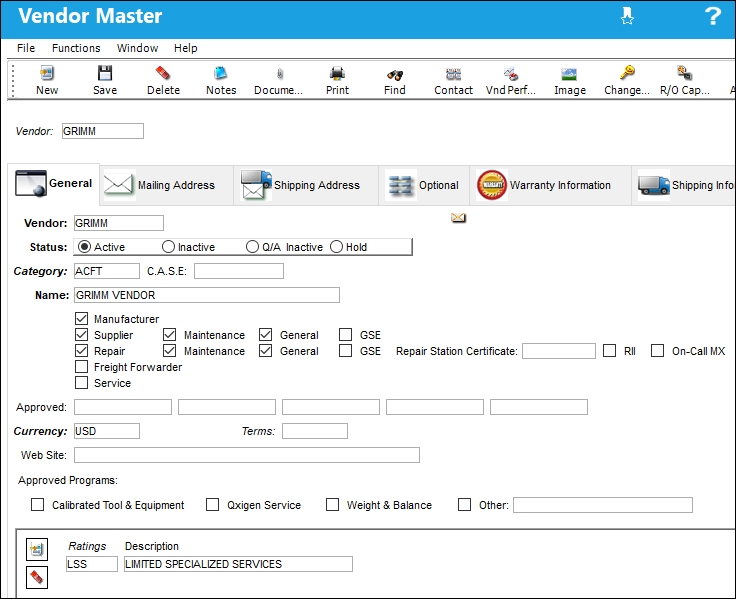The height and width of the screenshot is (599, 736).
Task: Toggle the Repair checkbox
Action: point(82,351)
